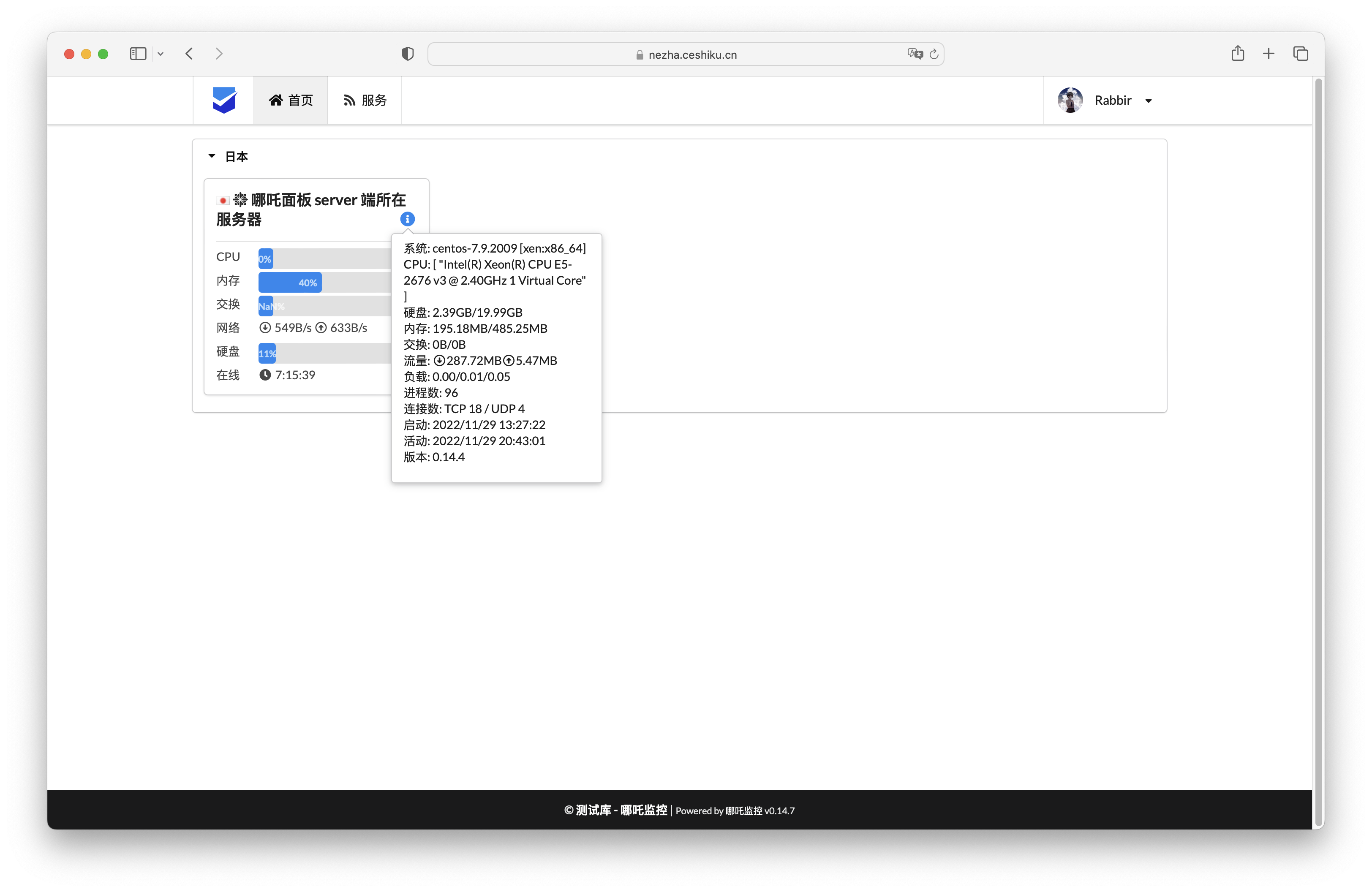Click the snowflake icon in server title
The height and width of the screenshot is (892, 1372).
tap(240, 200)
